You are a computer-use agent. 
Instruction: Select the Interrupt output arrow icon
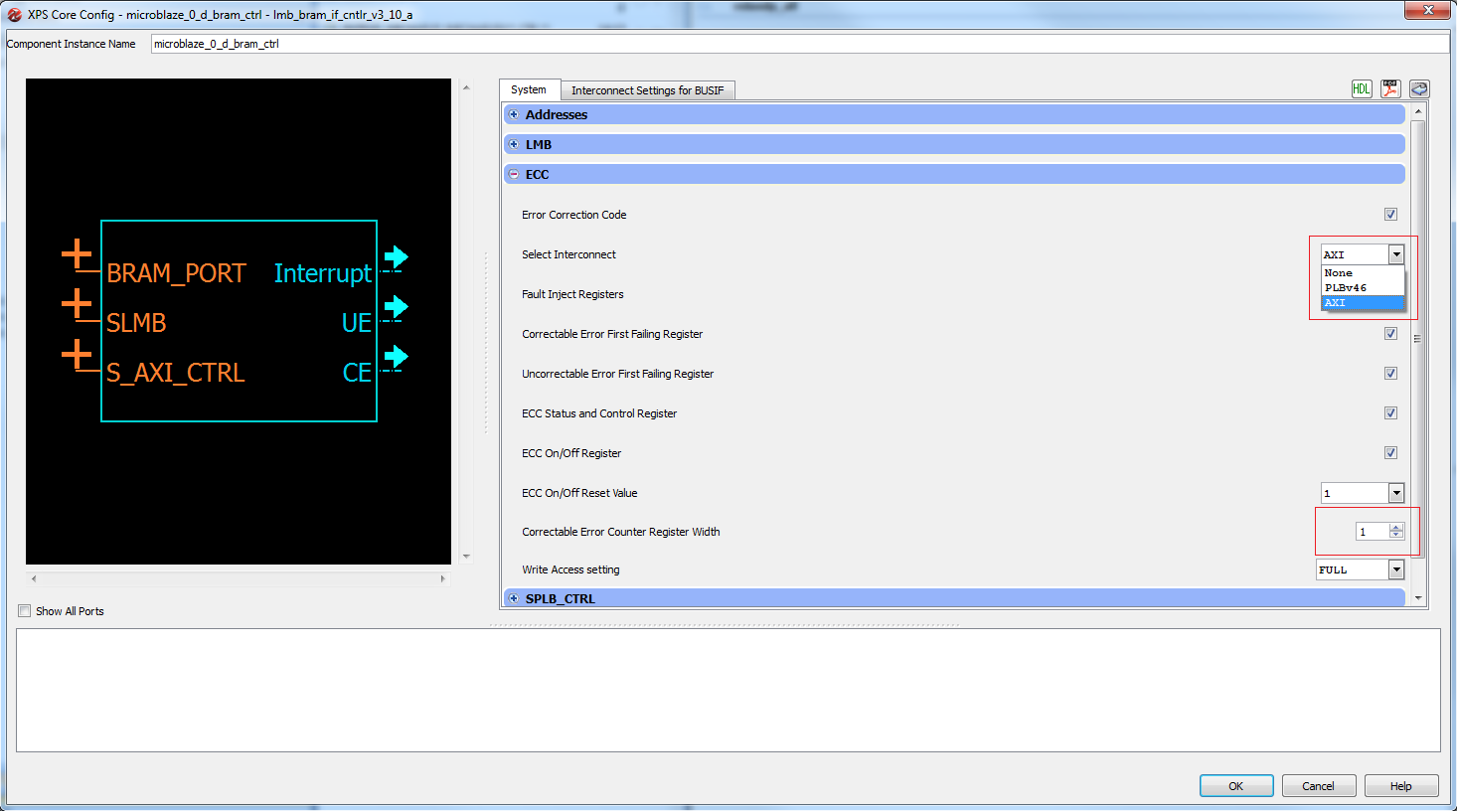pos(395,258)
